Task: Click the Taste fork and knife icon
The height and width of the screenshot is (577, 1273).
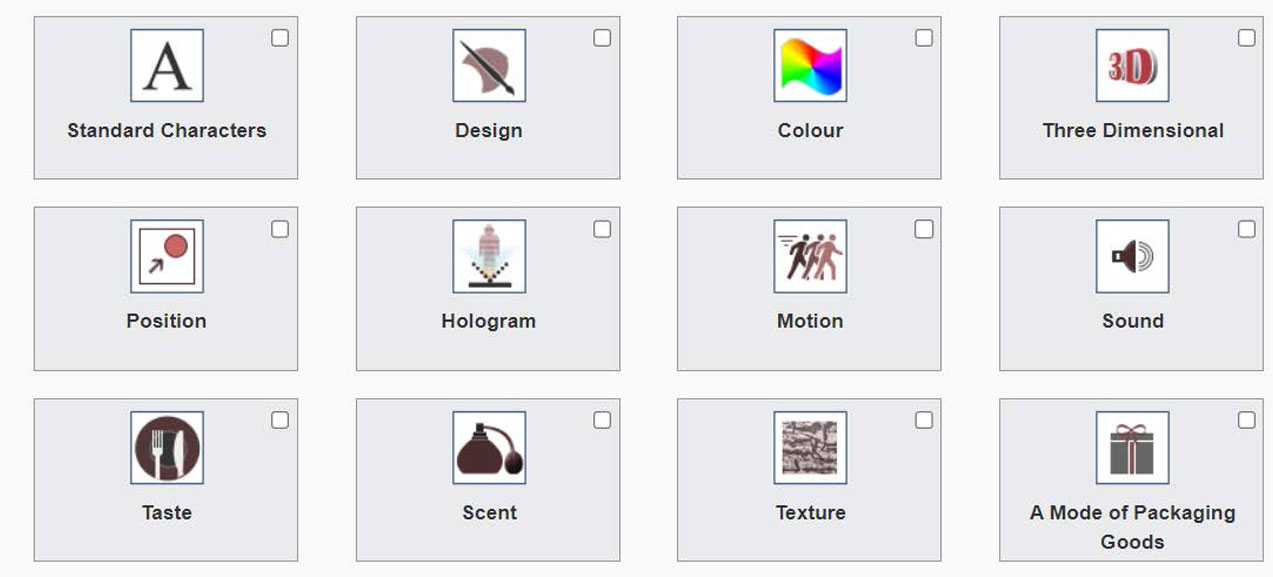Action: tap(167, 447)
